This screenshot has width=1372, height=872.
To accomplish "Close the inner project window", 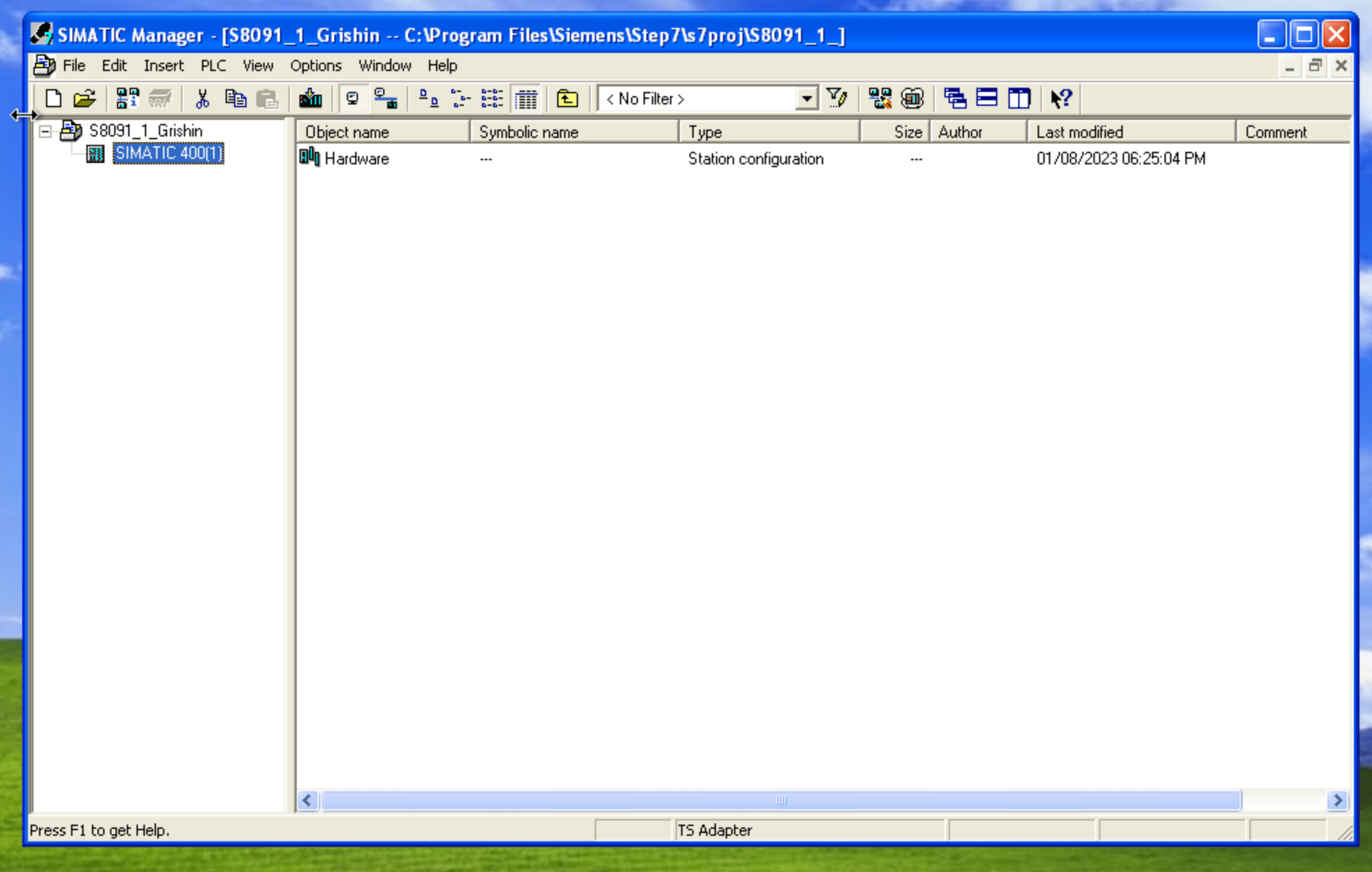I will coord(1341,65).
